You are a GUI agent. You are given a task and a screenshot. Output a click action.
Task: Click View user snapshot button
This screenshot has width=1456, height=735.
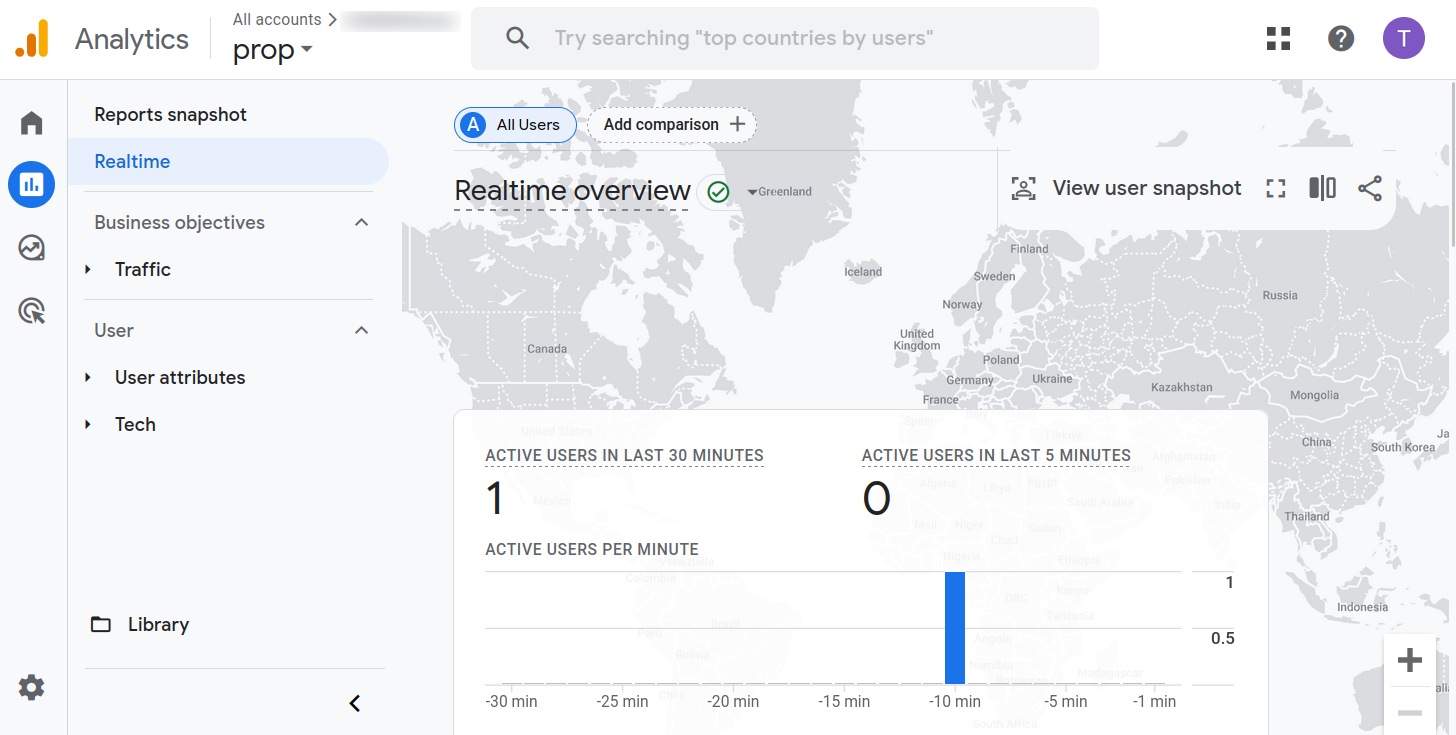tap(1126, 188)
